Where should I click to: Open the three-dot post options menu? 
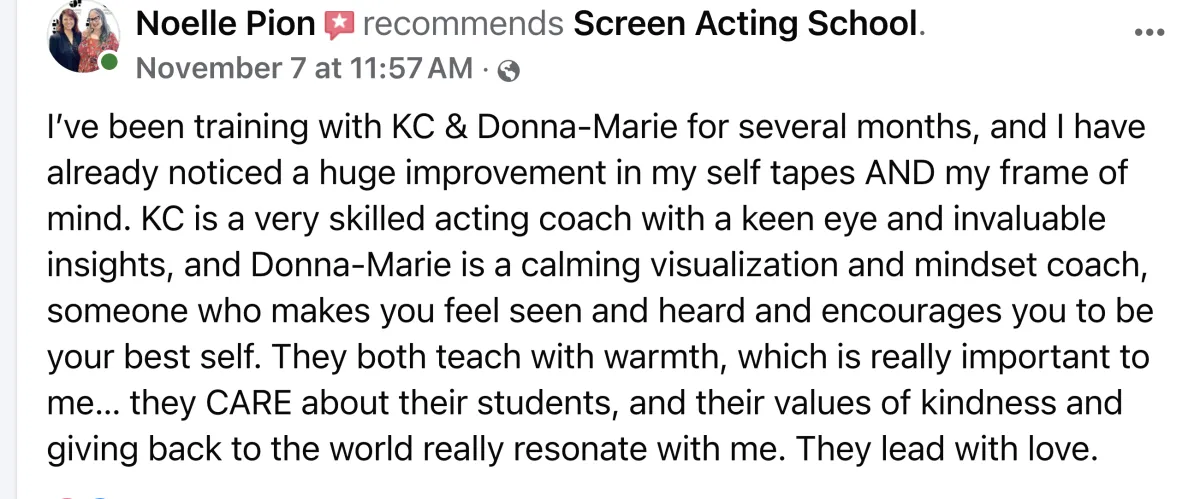[x=1150, y=33]
